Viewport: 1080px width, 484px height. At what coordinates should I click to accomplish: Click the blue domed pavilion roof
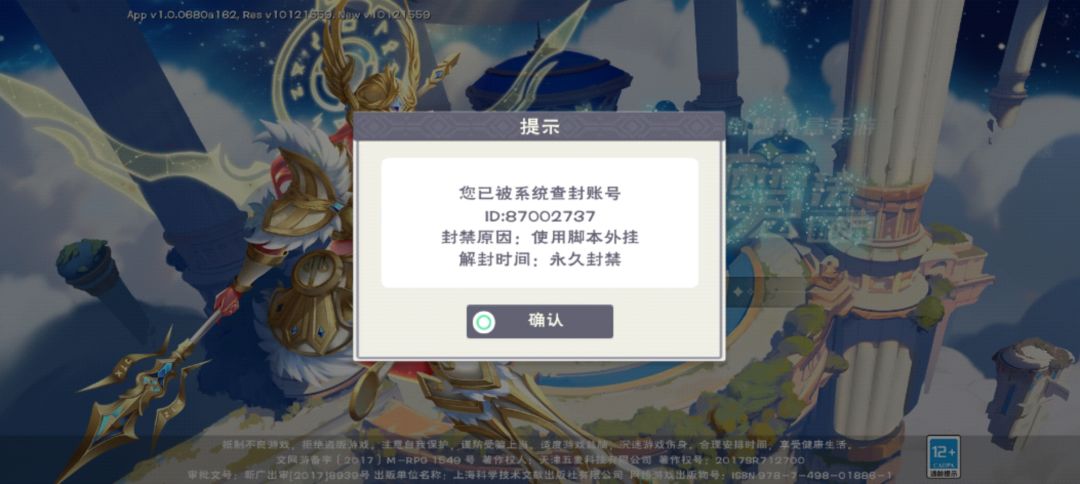[548, 72]
